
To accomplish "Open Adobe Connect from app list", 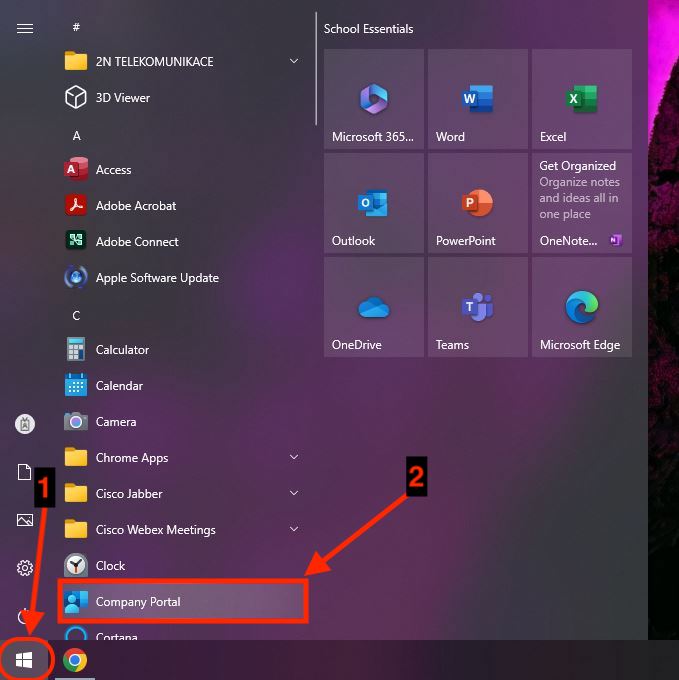I will click(x=182, y=241).
